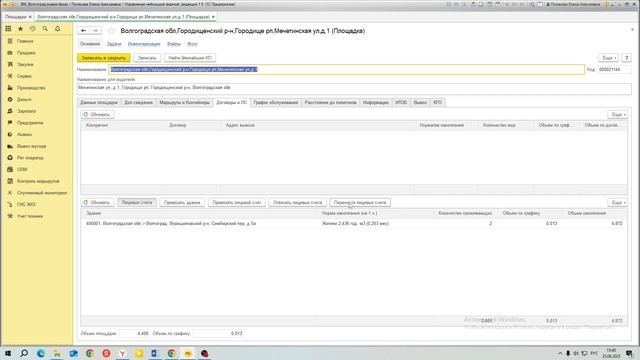Open Microsoft Edge from the taskbar
Viewport: 640px width, 360px height.
[41, 353]
